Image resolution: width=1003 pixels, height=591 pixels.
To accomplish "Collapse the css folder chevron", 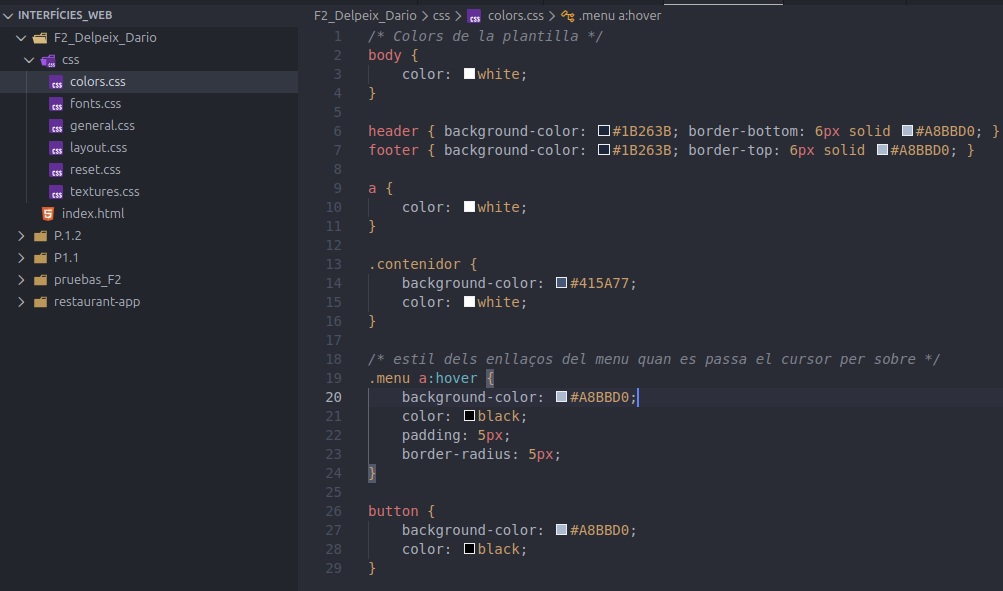I will [30, 60].
